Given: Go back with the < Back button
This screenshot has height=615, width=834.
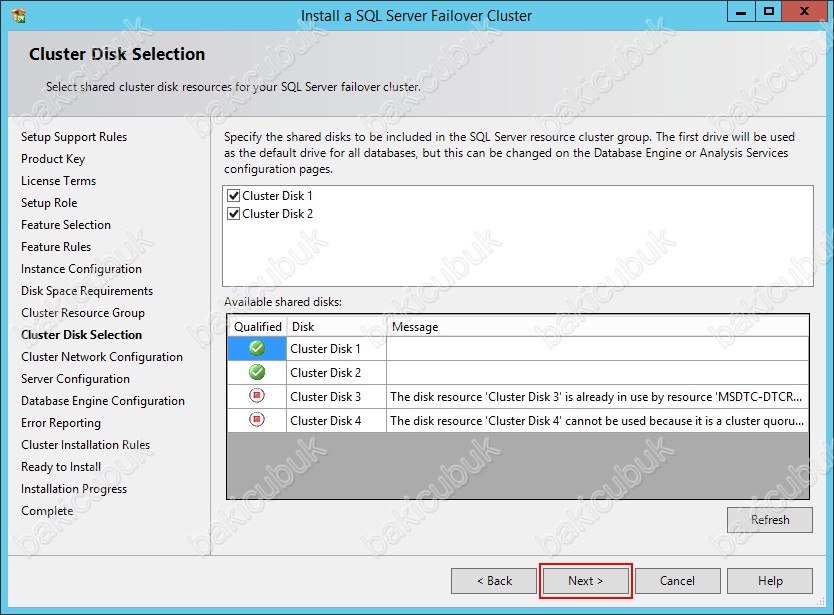Looking at the screenshot, I should tap(494, 580).
